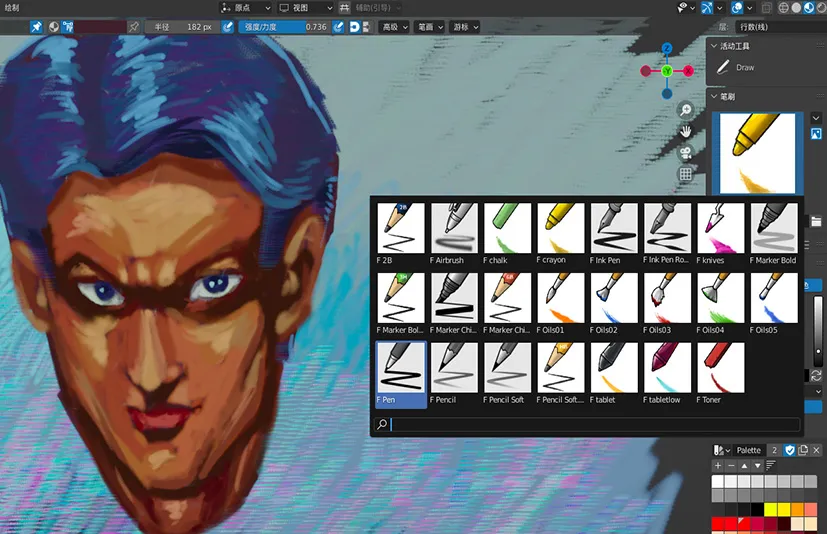Viewport: 827px width, 534px height.
Task: Pick the F Ink Pen brush
Action: click(613, 233)
